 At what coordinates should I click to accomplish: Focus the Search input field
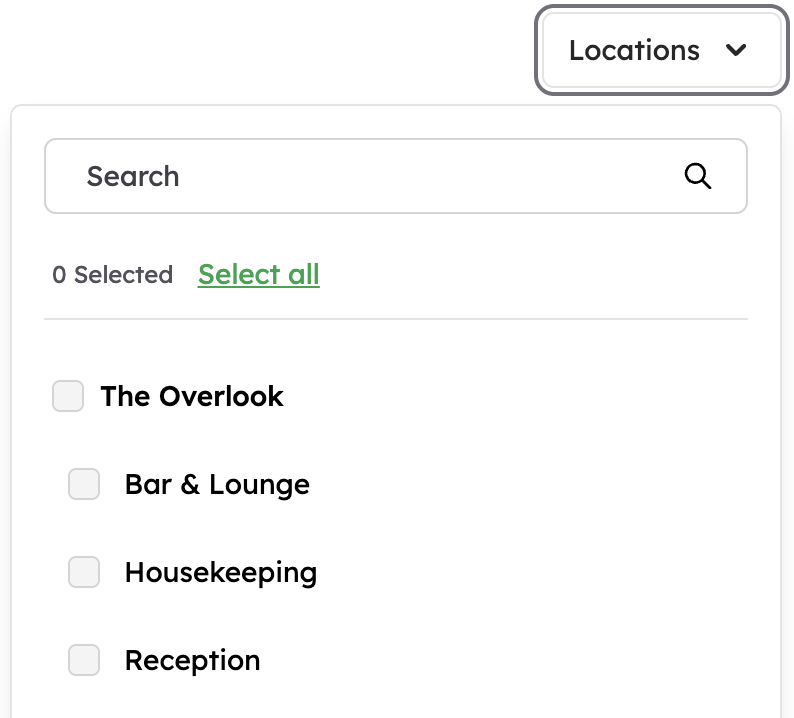point(396,176)
